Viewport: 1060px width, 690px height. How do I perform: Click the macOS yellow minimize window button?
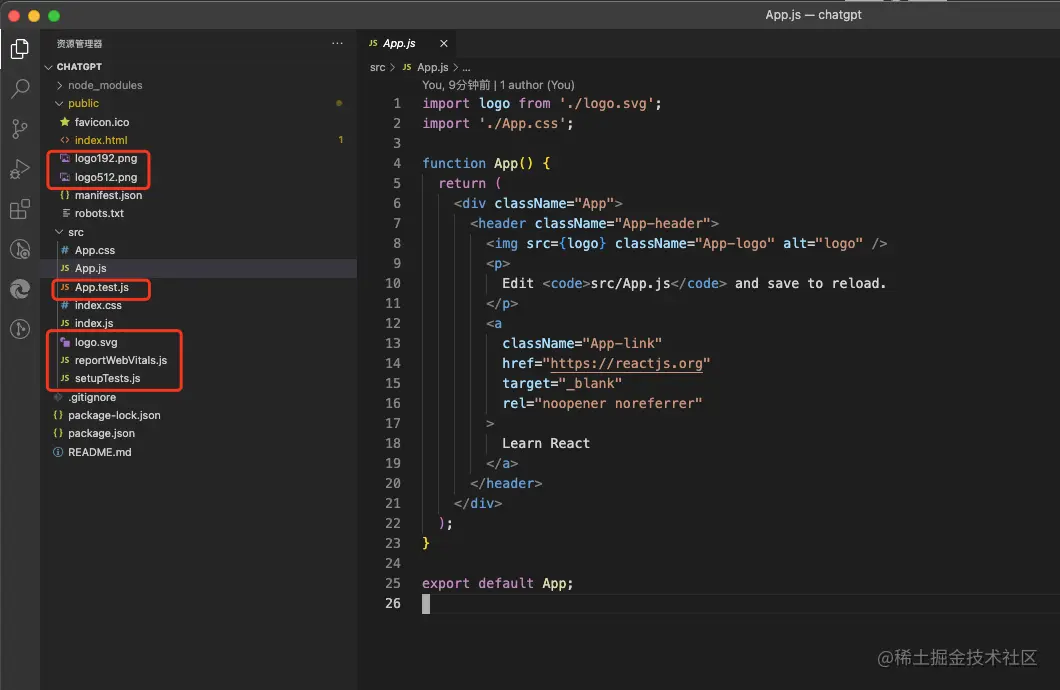(34, 16)
